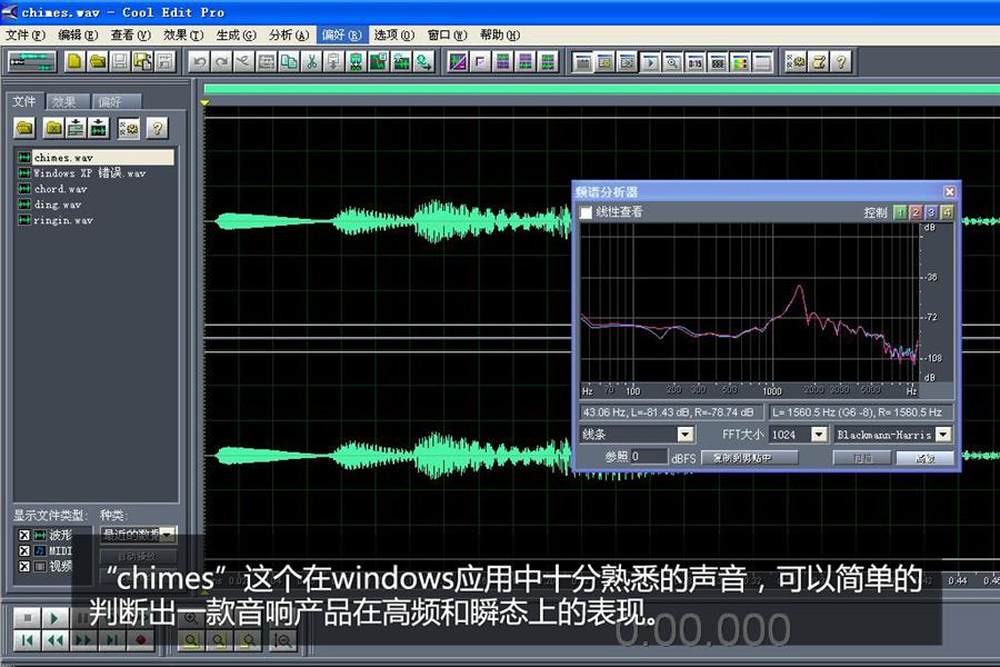
Task: Click the go-to-end transport button
Action: (x=111, y=640)
